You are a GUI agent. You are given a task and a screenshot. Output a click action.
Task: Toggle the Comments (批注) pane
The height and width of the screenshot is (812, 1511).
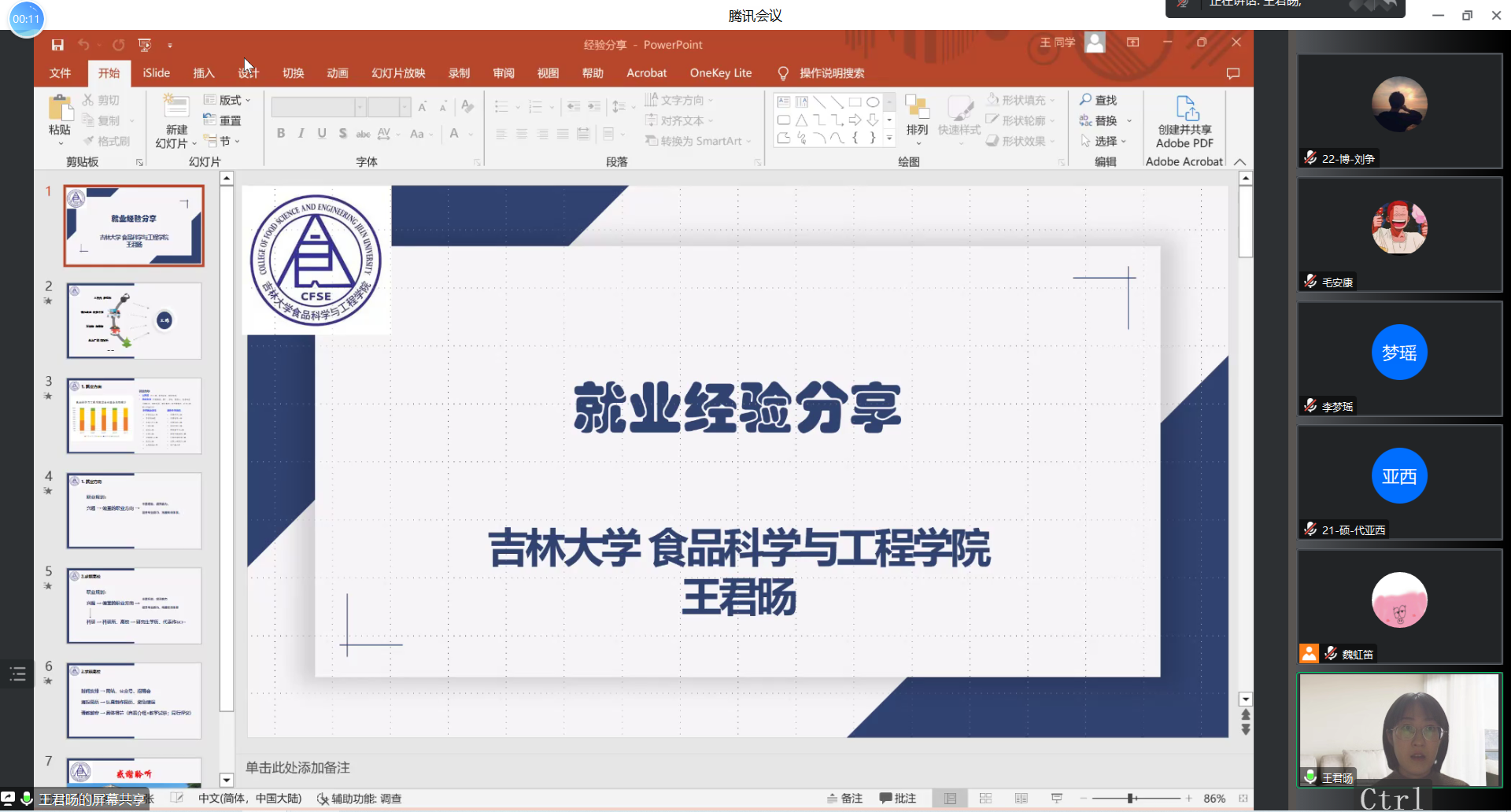pos(898,799)
